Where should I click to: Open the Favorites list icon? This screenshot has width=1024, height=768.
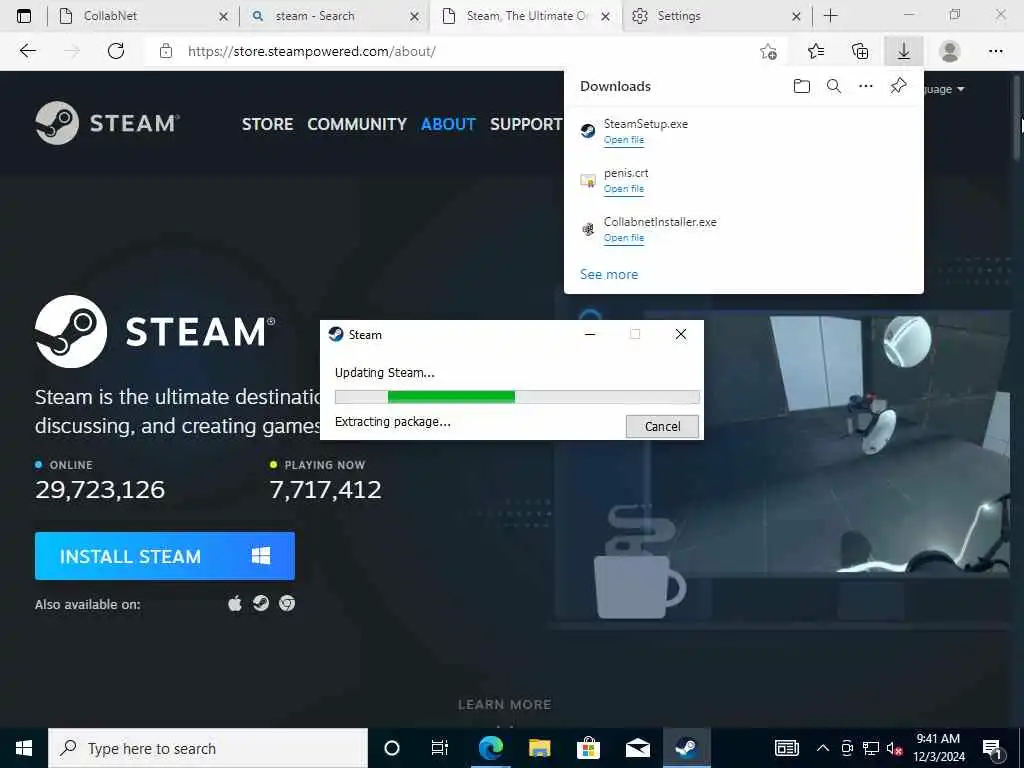[816, 51]
